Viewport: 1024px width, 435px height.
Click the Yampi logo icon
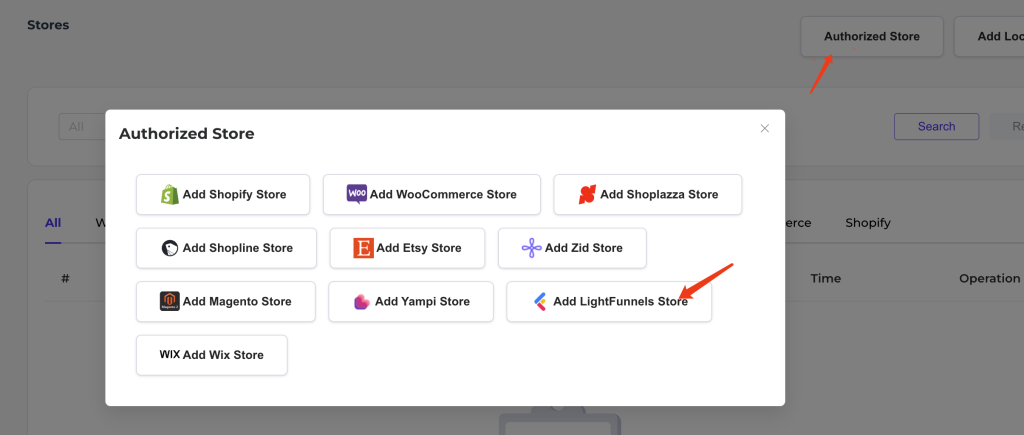coord(362,301)
